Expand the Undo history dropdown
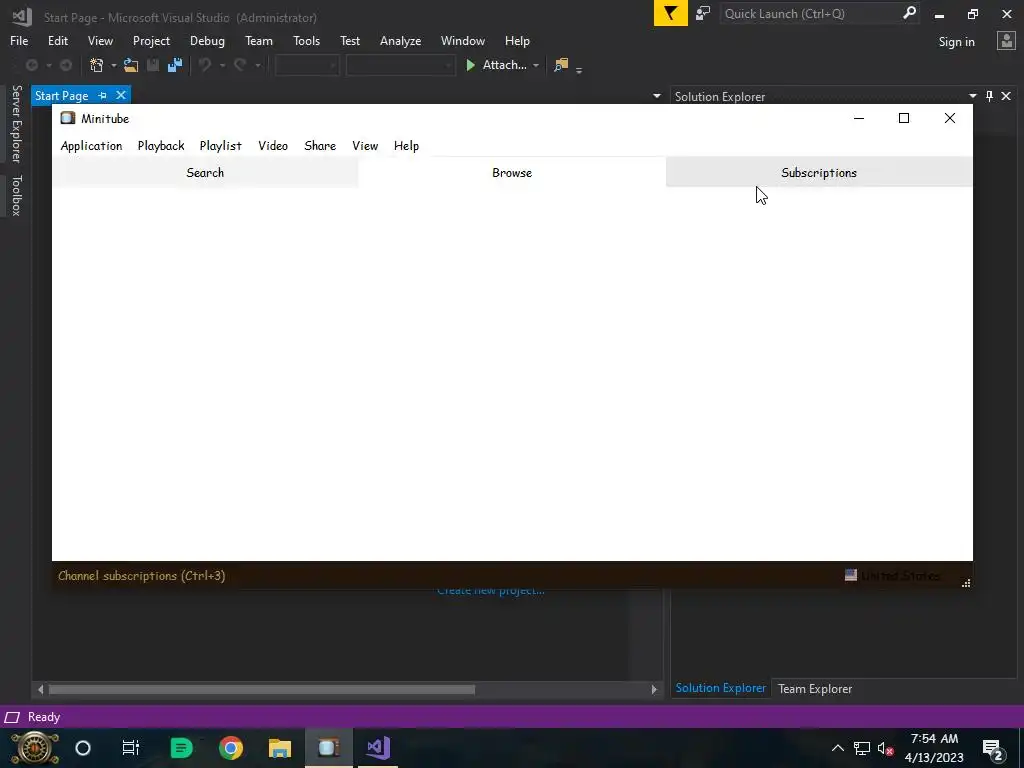Screen dimensions: 1024x768 (222, 65)
